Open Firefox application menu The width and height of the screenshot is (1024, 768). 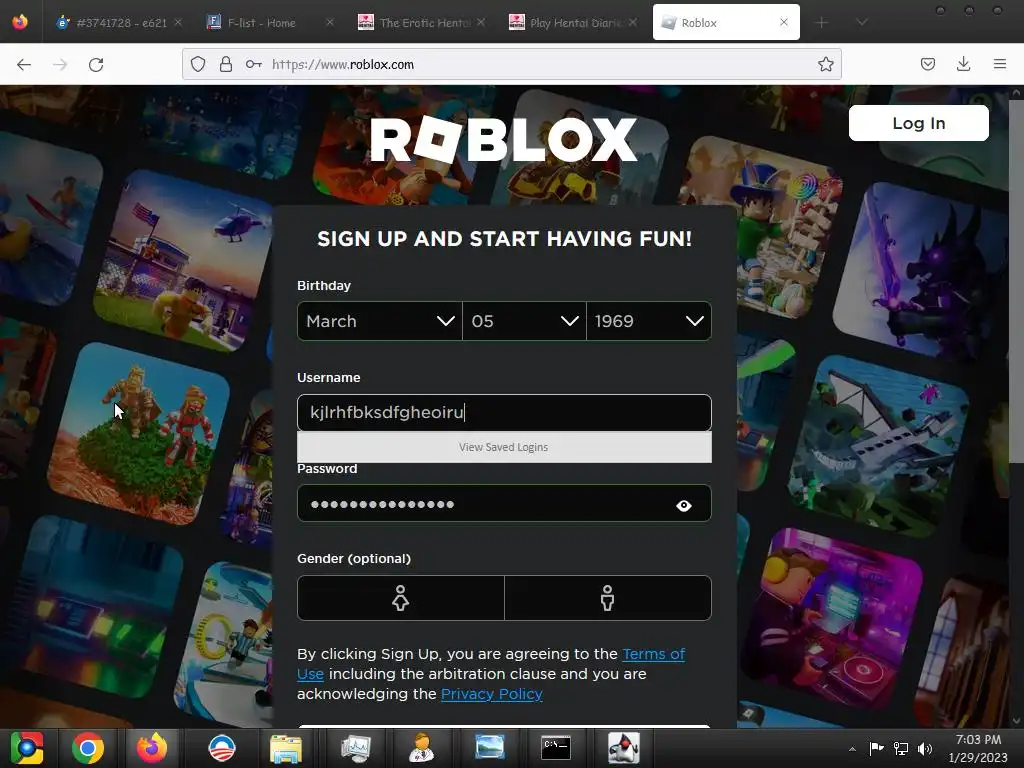click(x=1000, y=64)
